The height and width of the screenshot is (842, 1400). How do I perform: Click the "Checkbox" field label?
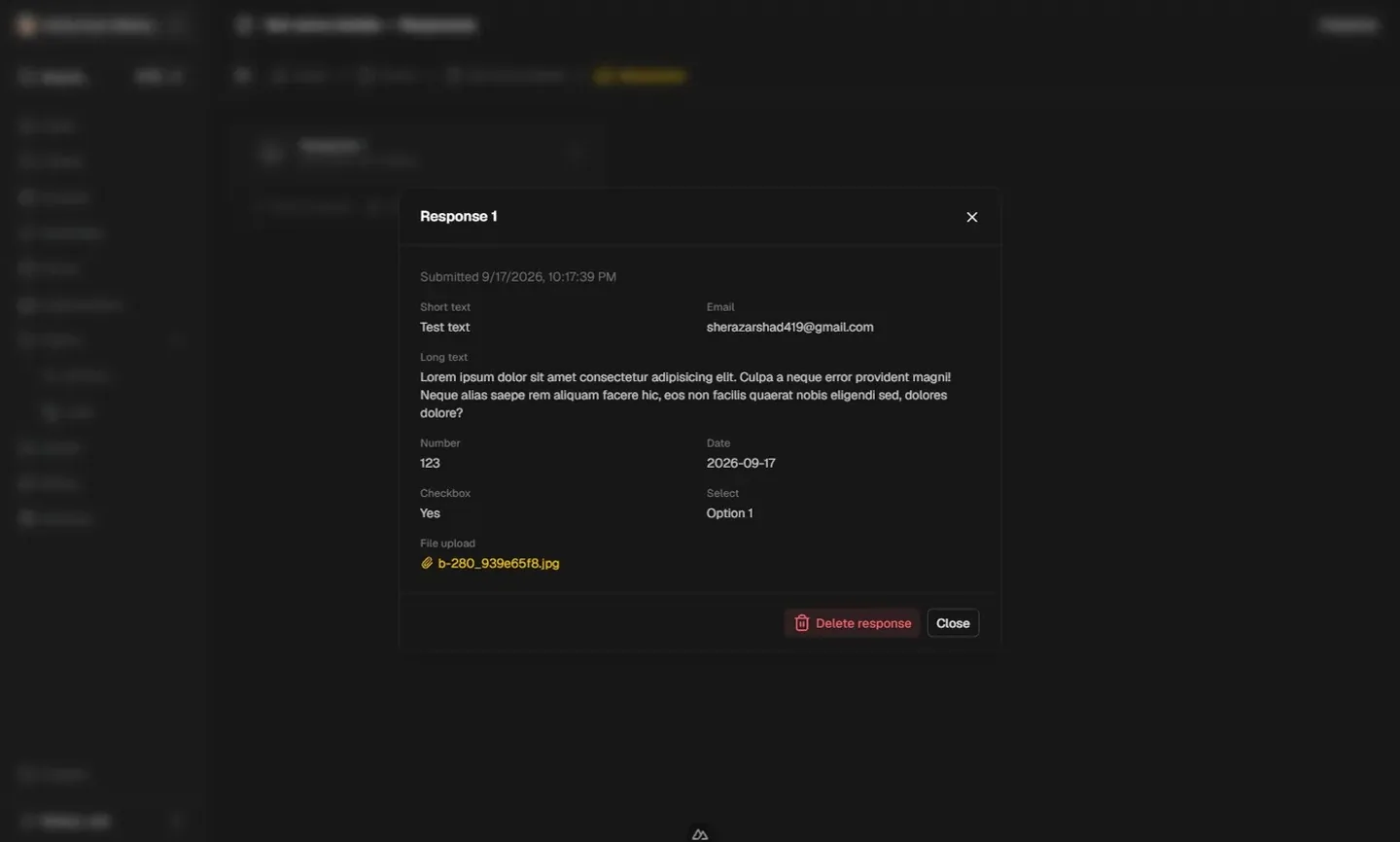[x=445, y=493]
